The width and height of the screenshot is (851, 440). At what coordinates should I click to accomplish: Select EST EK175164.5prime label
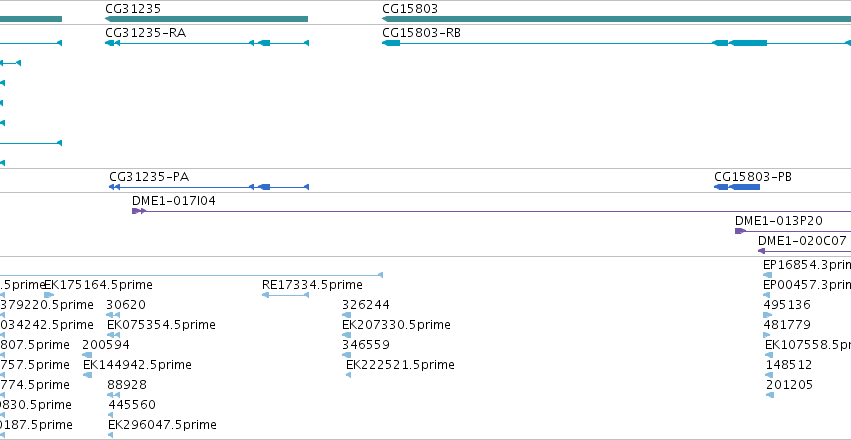click(x=98, y=285)
